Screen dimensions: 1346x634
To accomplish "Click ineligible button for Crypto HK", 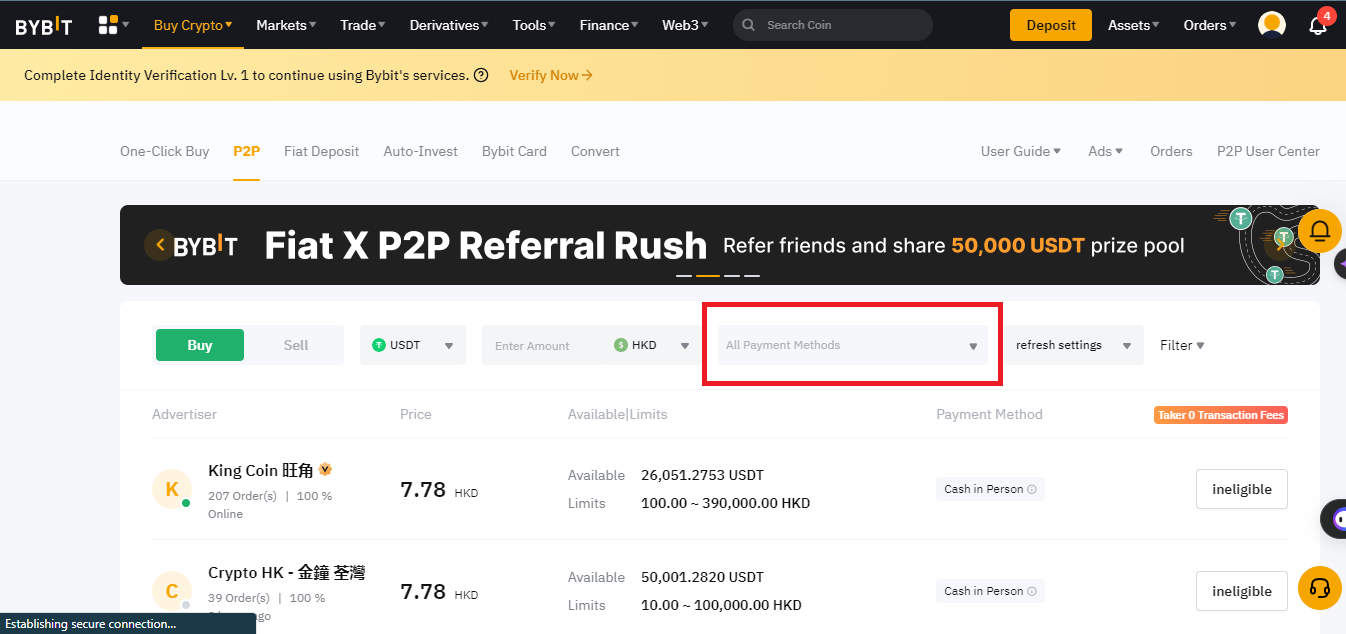I will tap(1242, 591).
